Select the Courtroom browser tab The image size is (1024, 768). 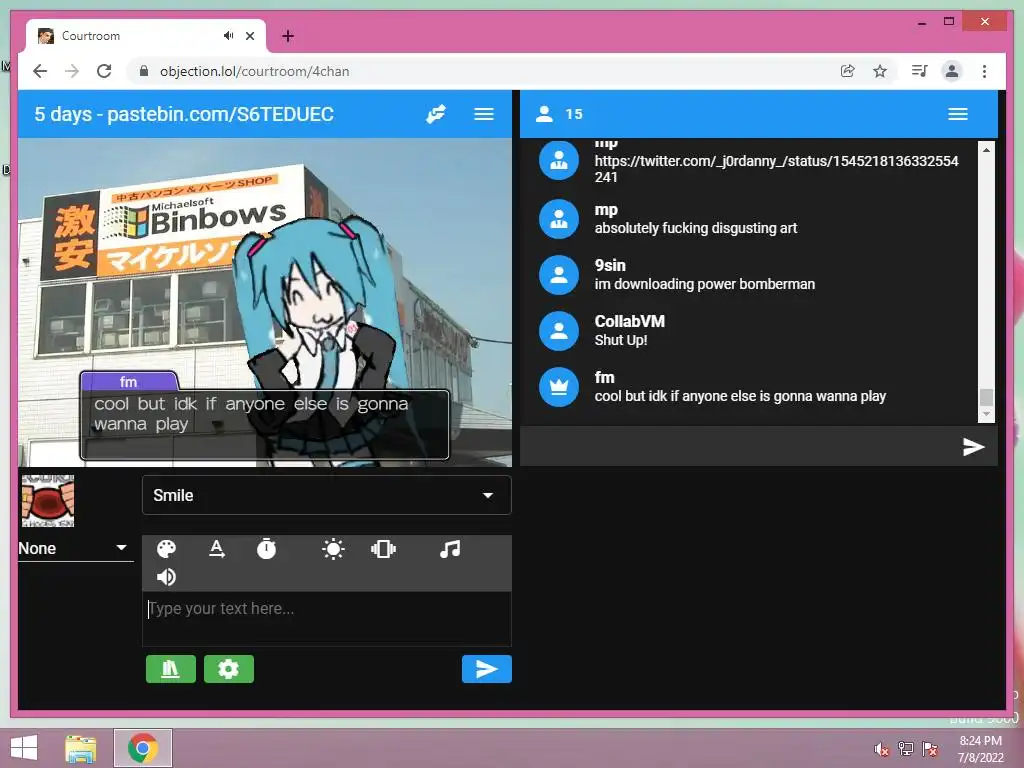coord(146,36)
